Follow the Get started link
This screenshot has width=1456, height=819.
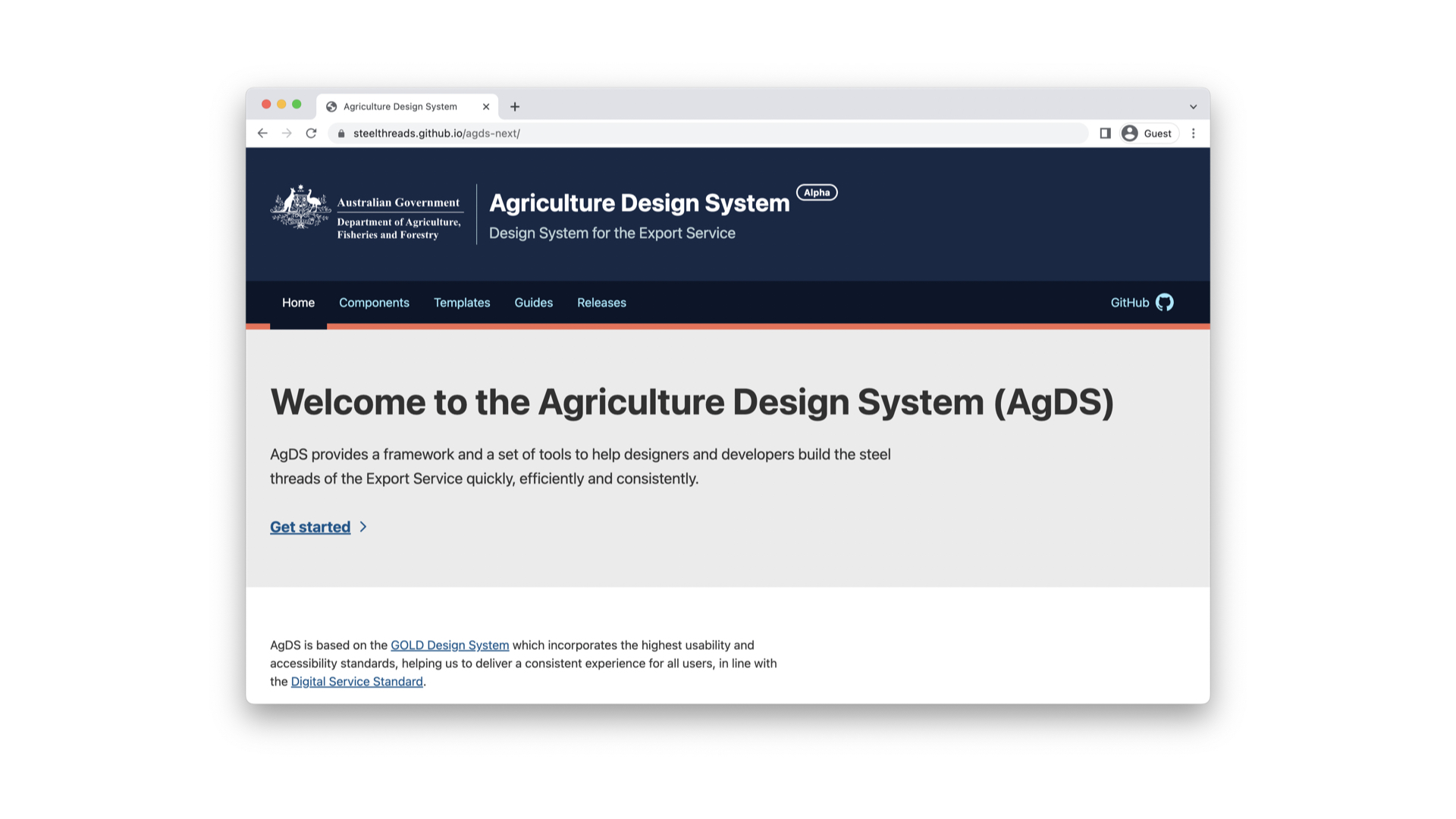click(310, 527)
